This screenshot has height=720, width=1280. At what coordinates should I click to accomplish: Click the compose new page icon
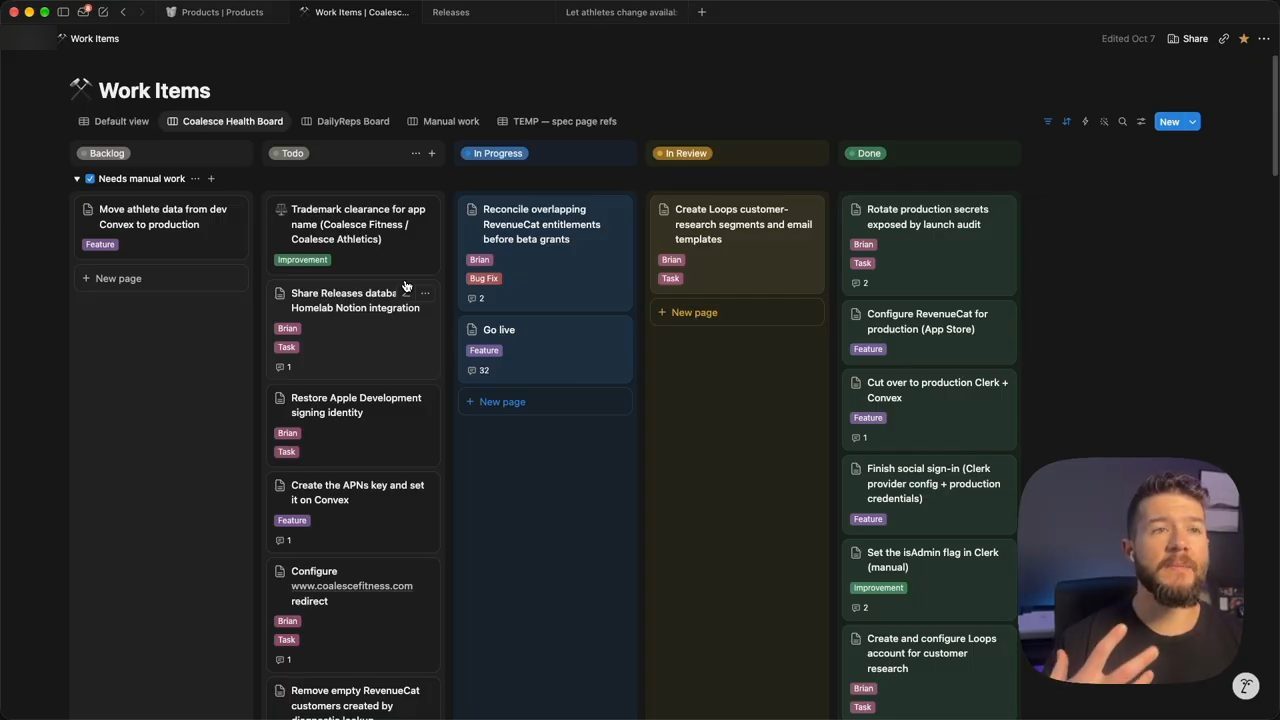(103, 12)
